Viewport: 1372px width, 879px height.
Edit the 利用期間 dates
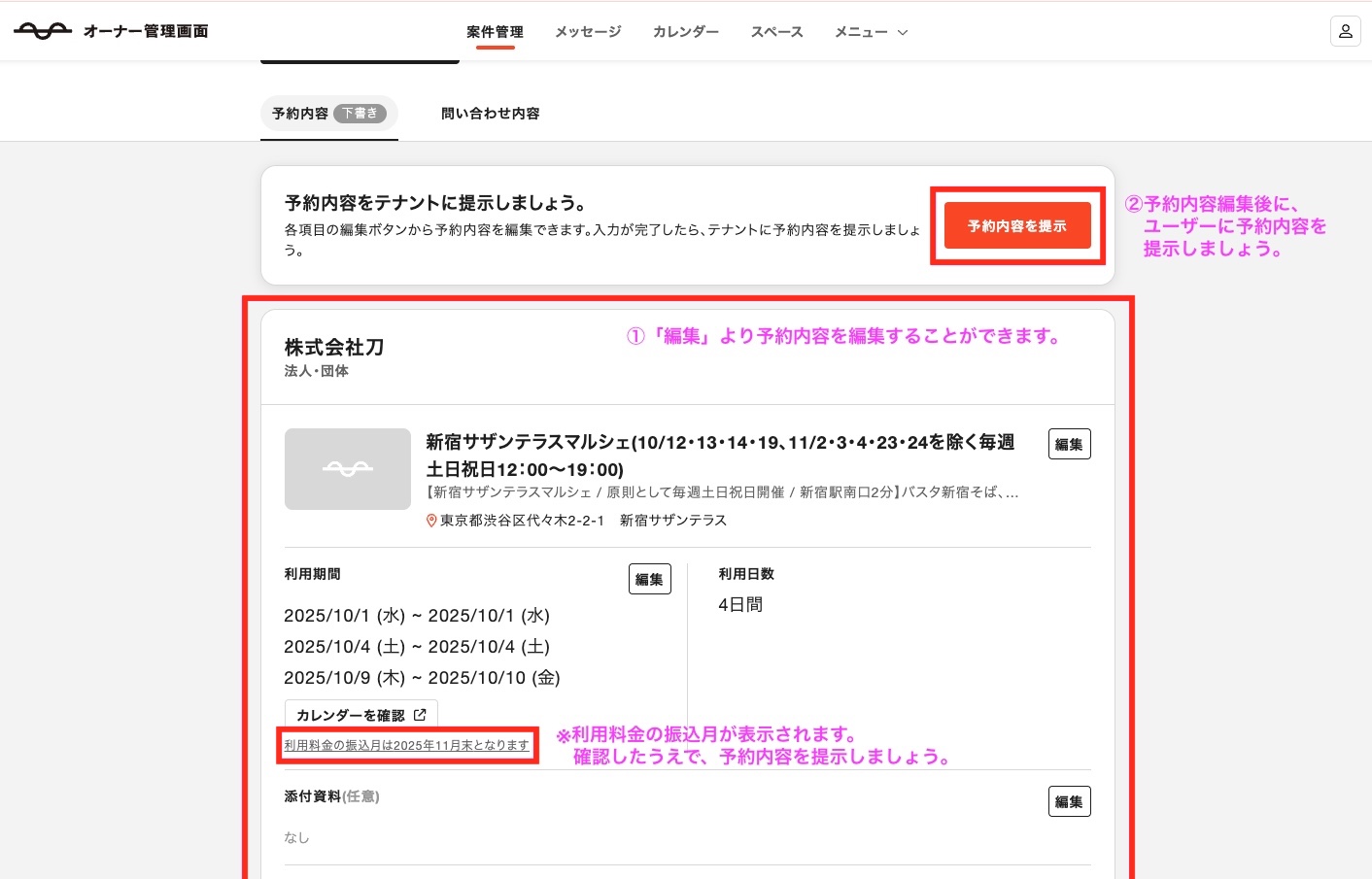(649, 579)
